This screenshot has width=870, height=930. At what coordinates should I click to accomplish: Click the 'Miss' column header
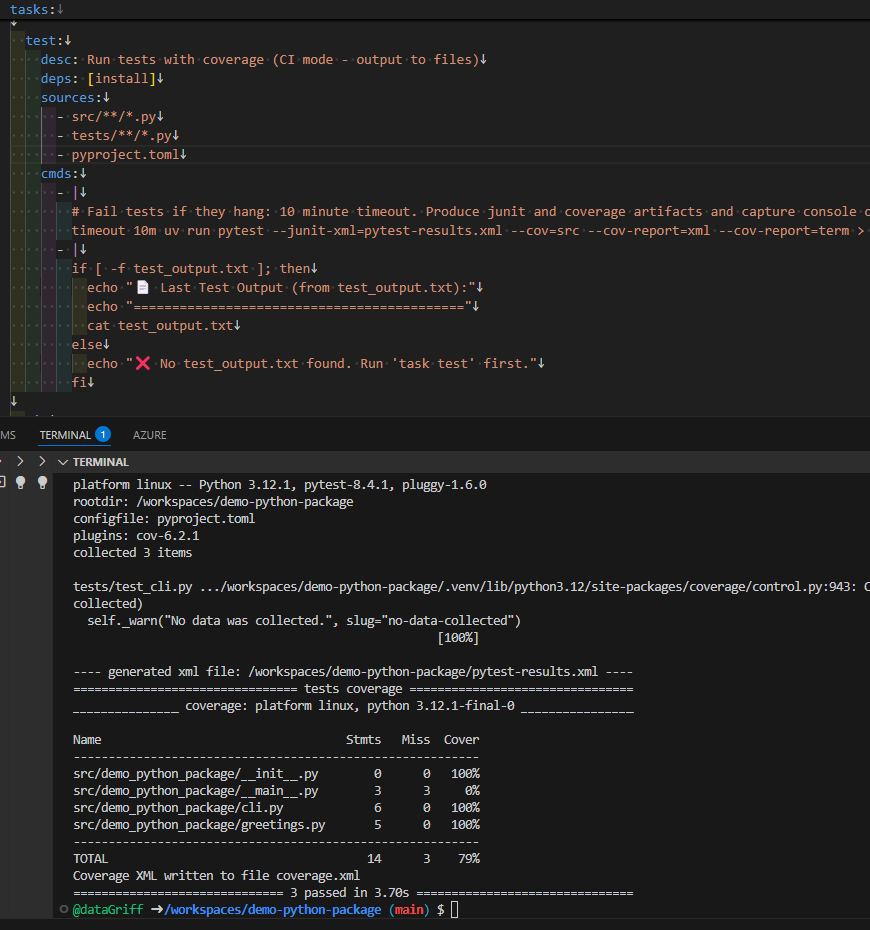416,740
